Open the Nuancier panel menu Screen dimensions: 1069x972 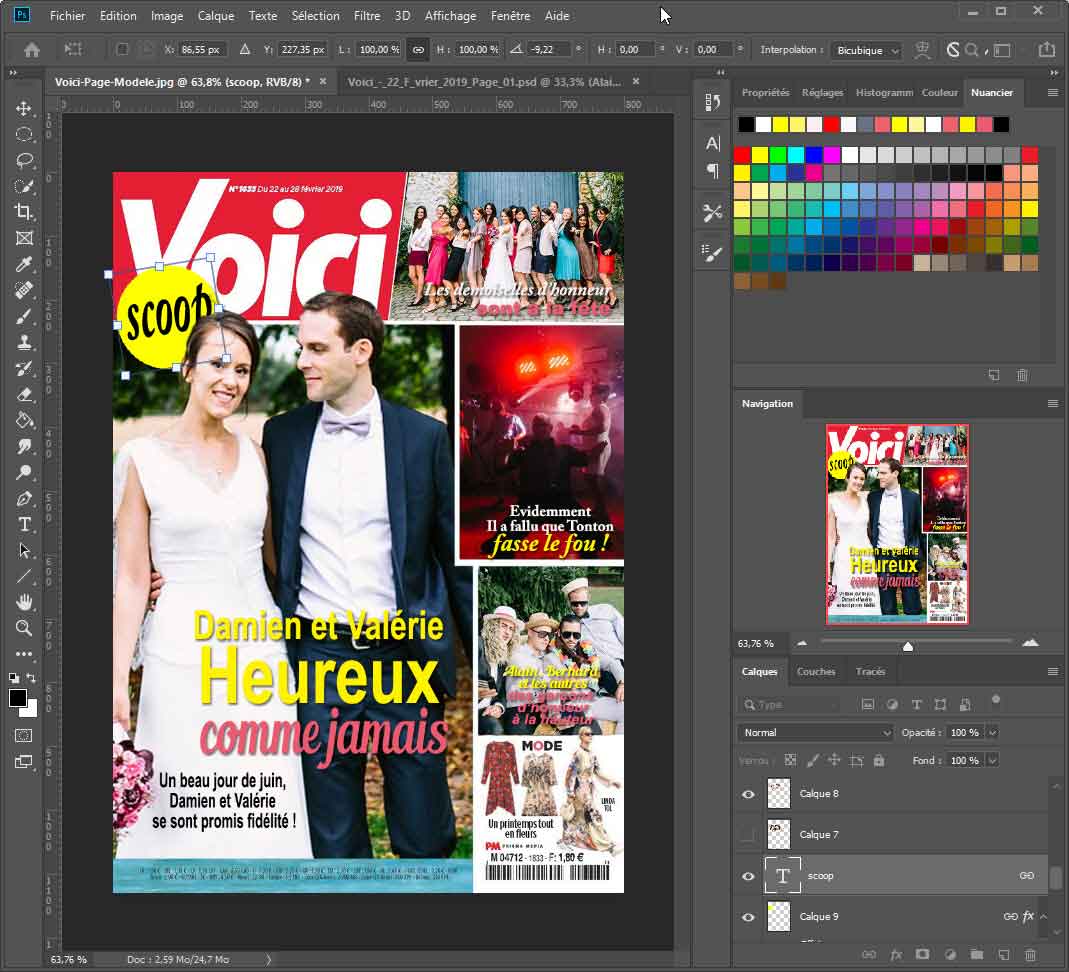[x=1053, y=93]
